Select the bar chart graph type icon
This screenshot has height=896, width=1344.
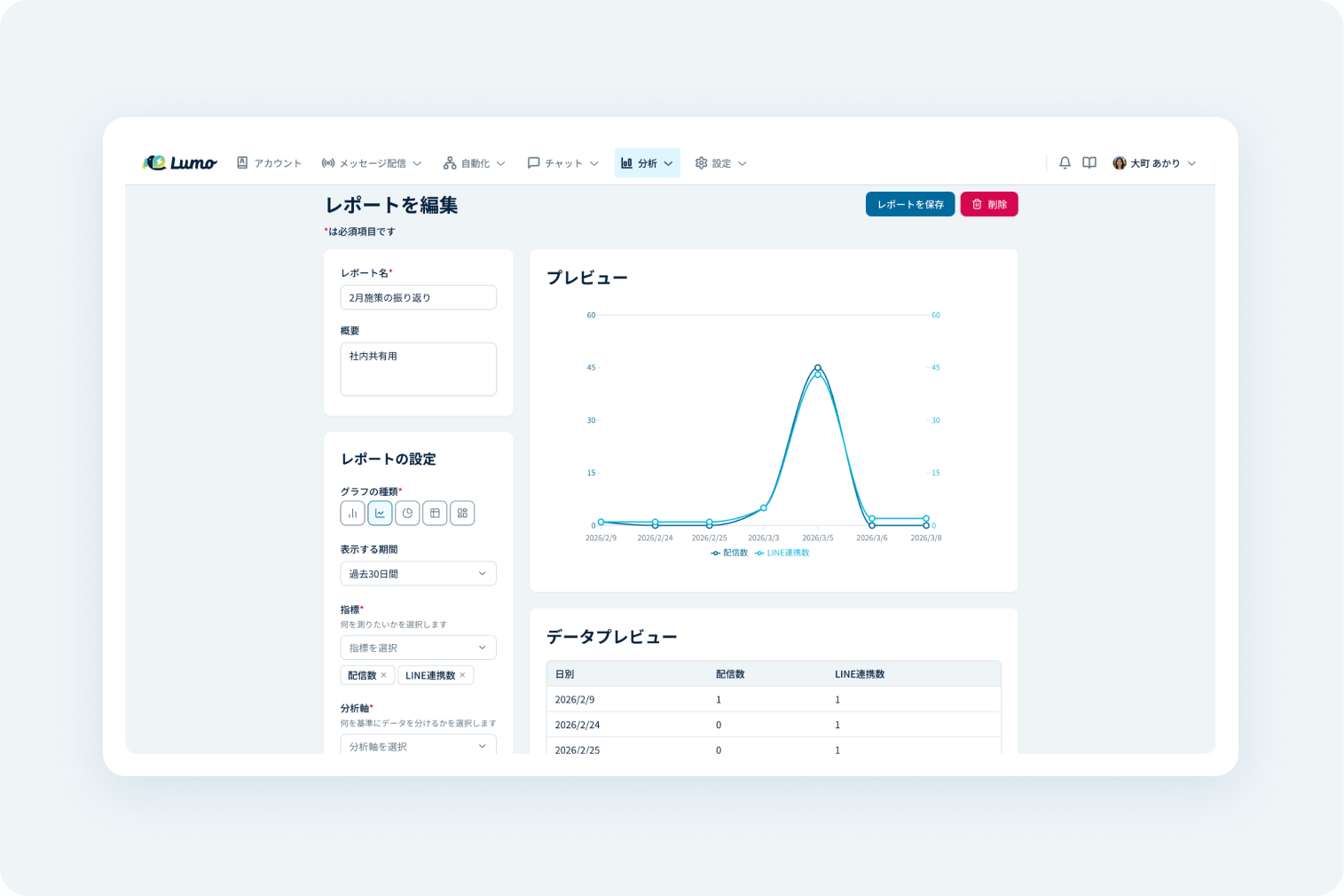[352, 513]
